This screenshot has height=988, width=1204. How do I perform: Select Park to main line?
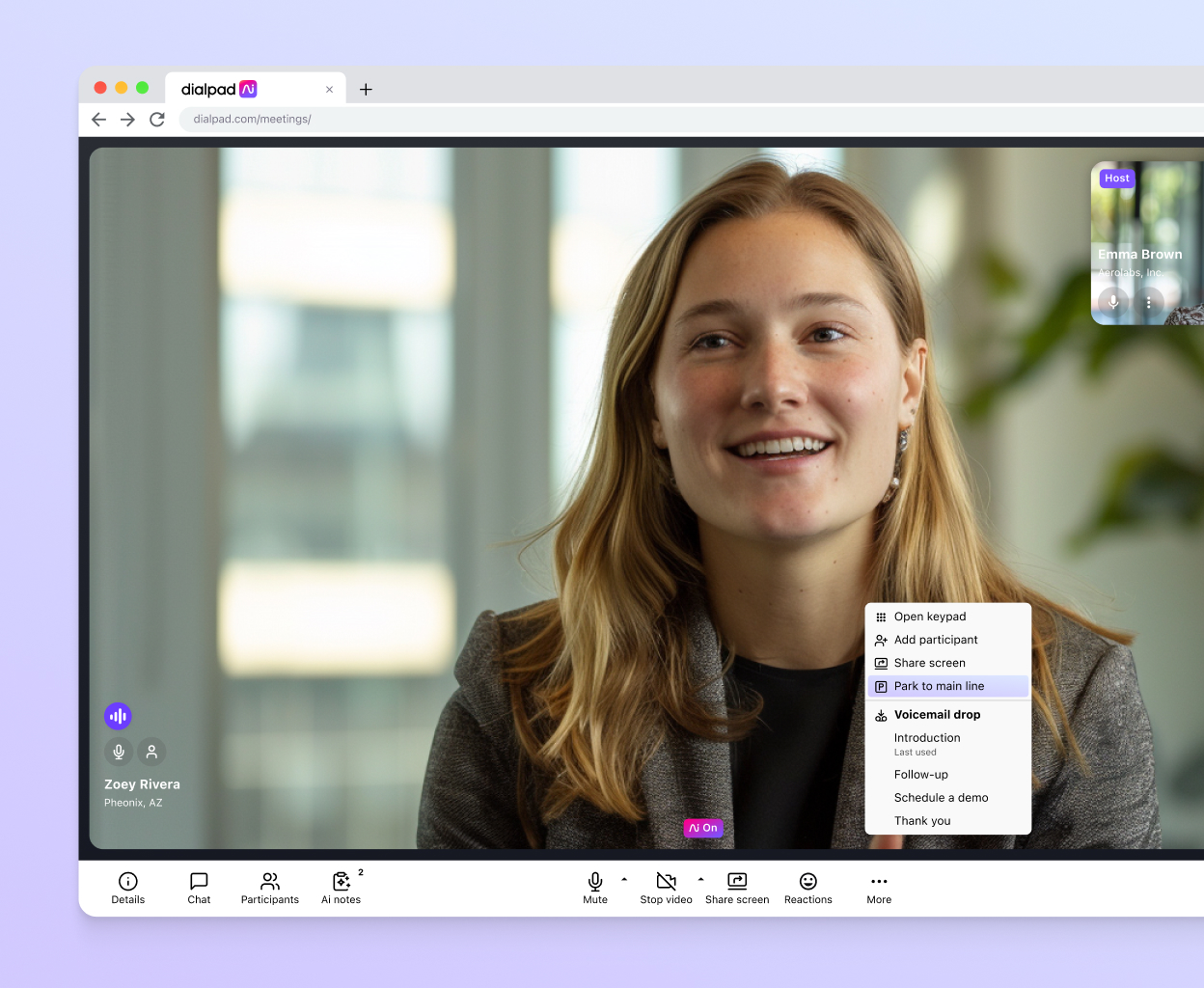[940, 686]
